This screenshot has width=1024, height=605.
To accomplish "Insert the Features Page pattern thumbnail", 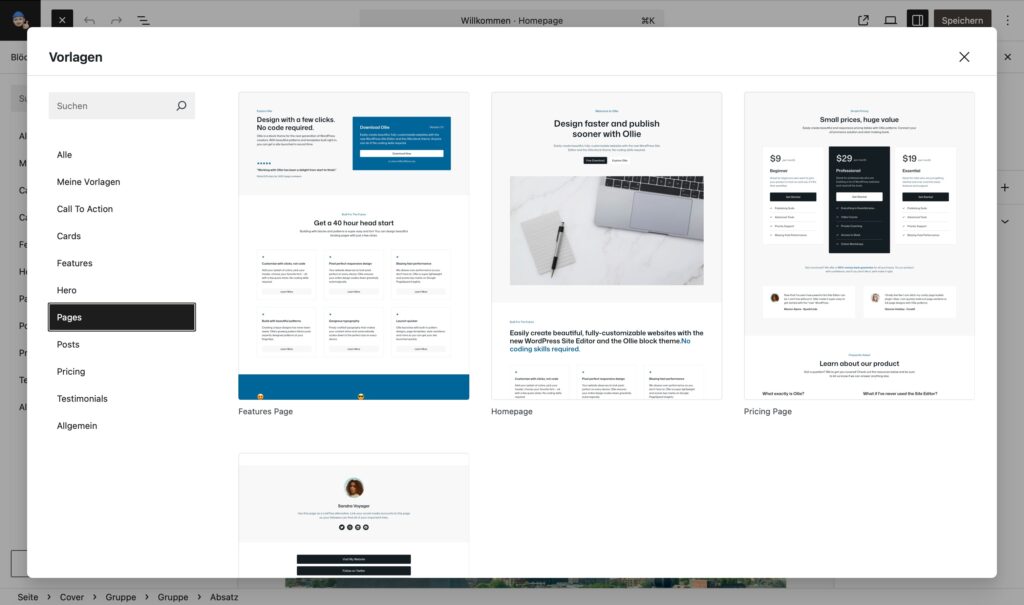I will tap(353, 246).
